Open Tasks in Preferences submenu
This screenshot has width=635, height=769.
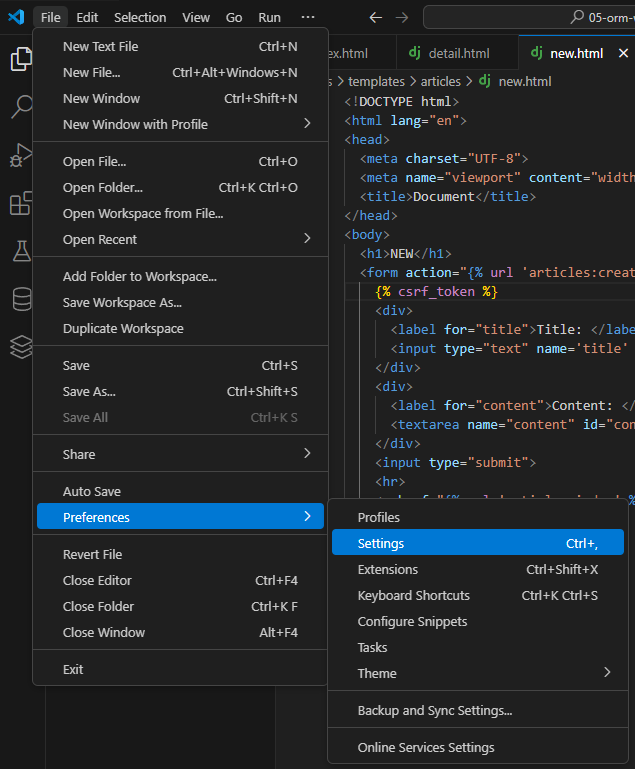[478, 647]
